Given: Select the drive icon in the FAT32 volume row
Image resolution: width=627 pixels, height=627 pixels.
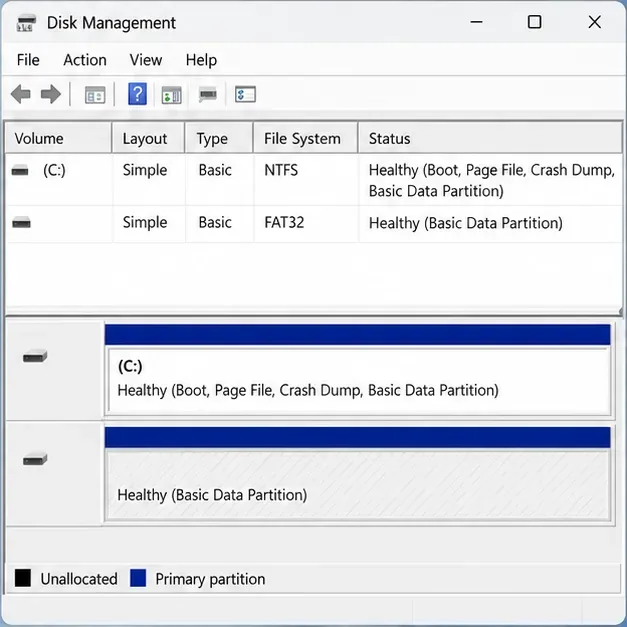Looking at the screenshot, I should coord(21,222).
